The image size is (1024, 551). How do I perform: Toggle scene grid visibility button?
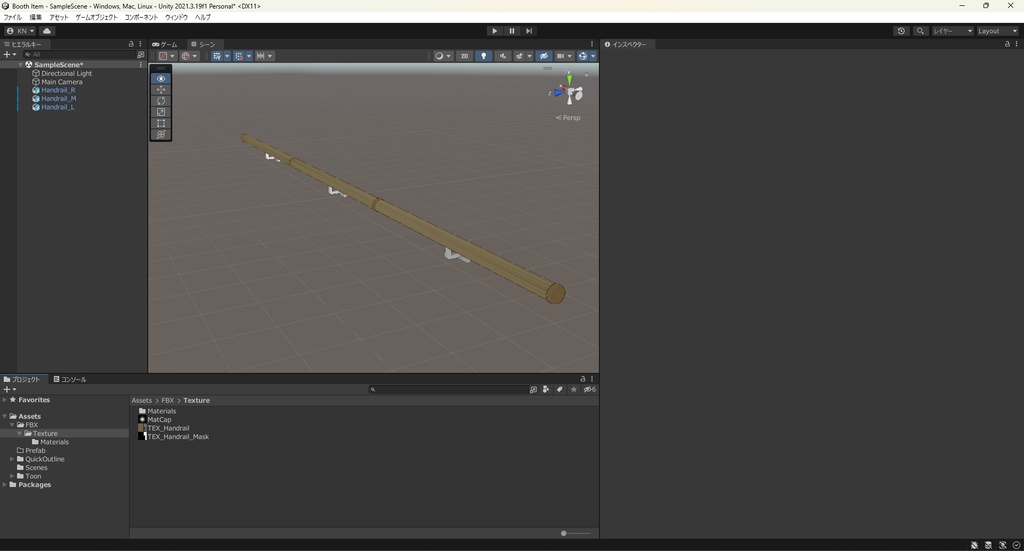tap(217, 56)
